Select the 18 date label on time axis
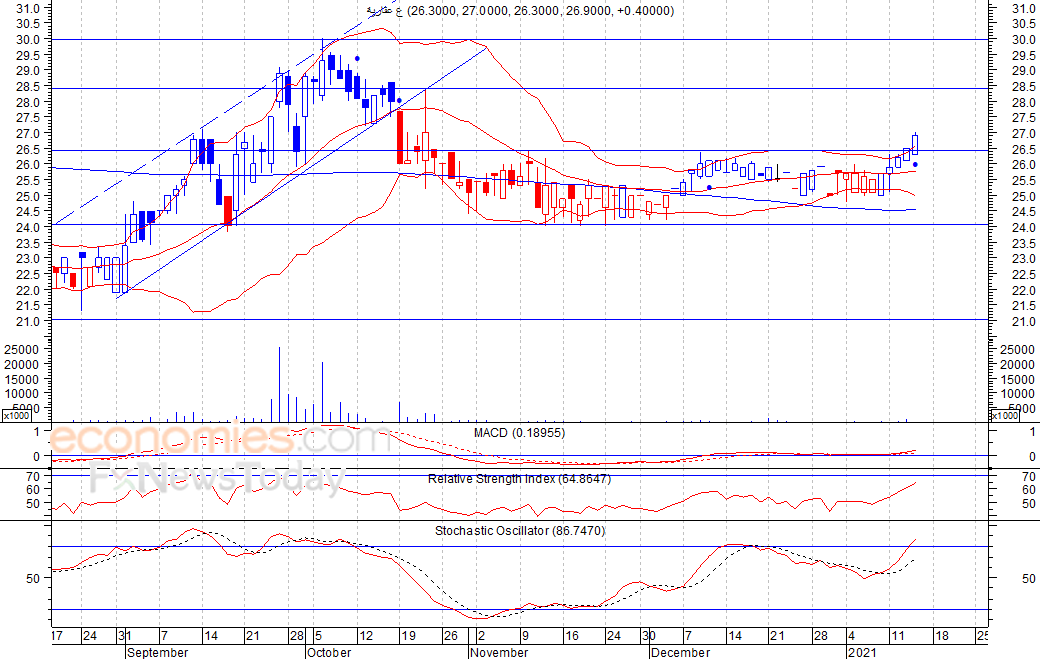Viewport: 1040px width, 659px height. [x=941, y=636]
